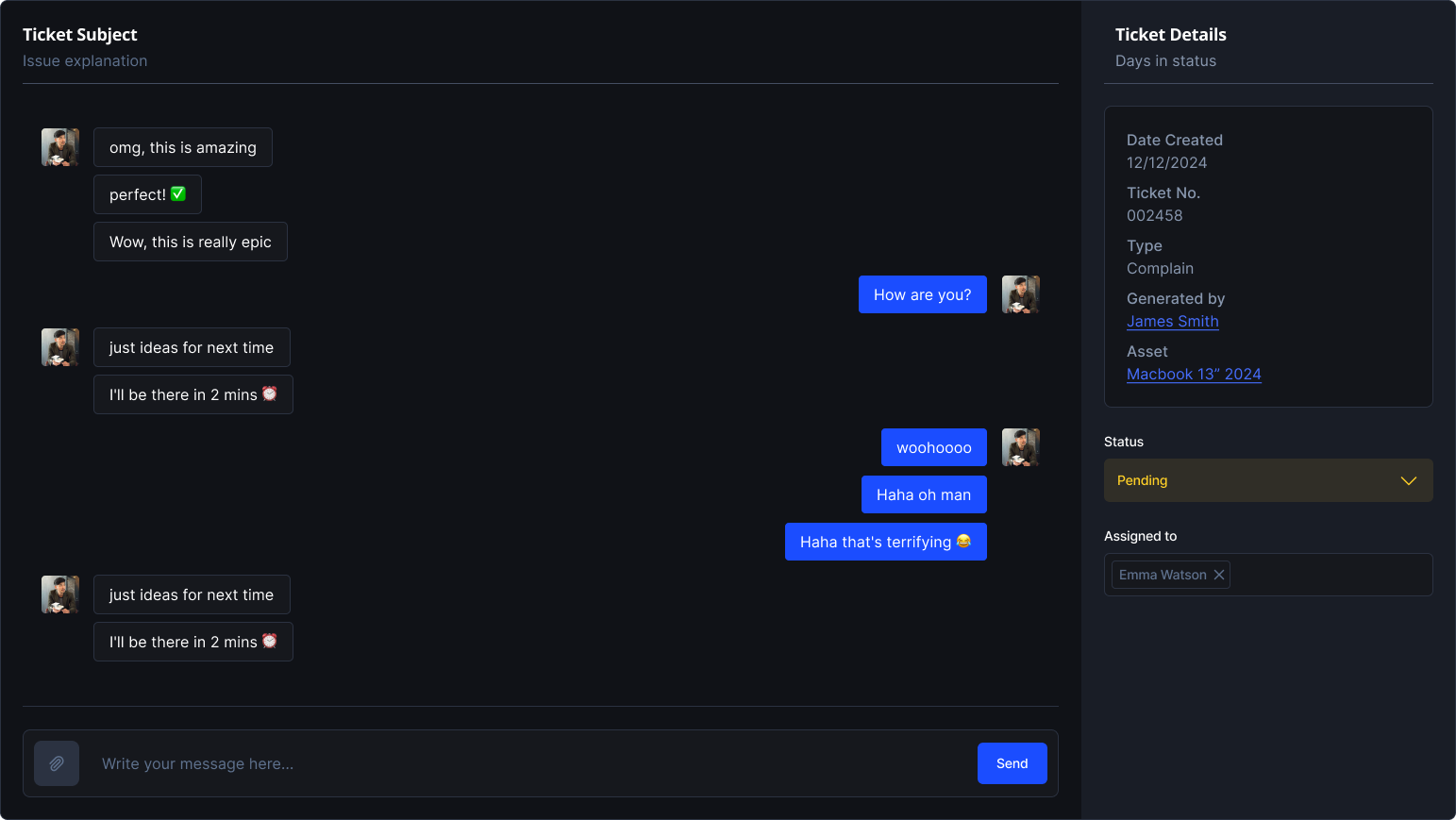
Task: Open the Pending status selector
Action: click(x=1255, y=480)
